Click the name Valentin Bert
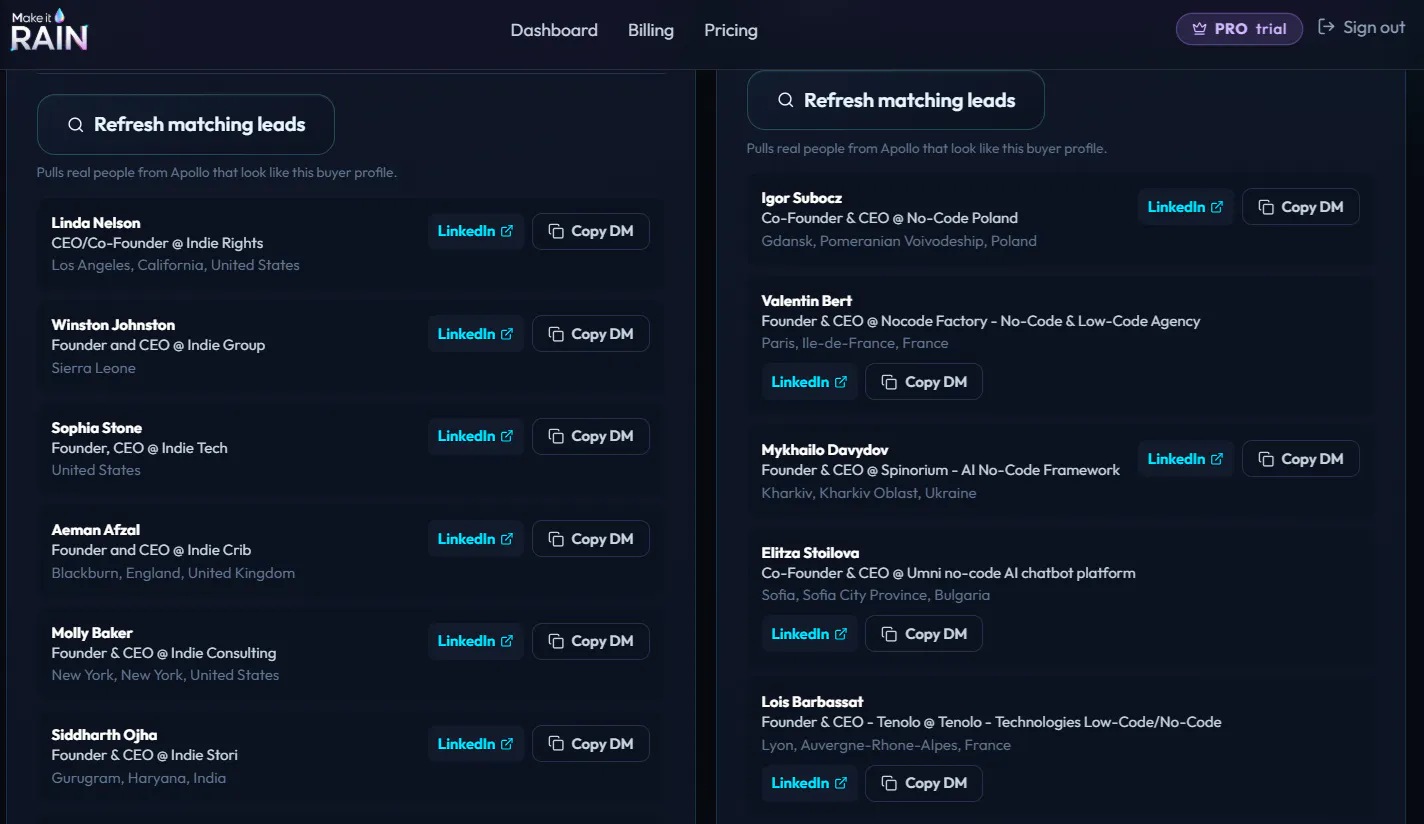The height and width of the screenshot is (824, 1424). click(x=807, y=301)
